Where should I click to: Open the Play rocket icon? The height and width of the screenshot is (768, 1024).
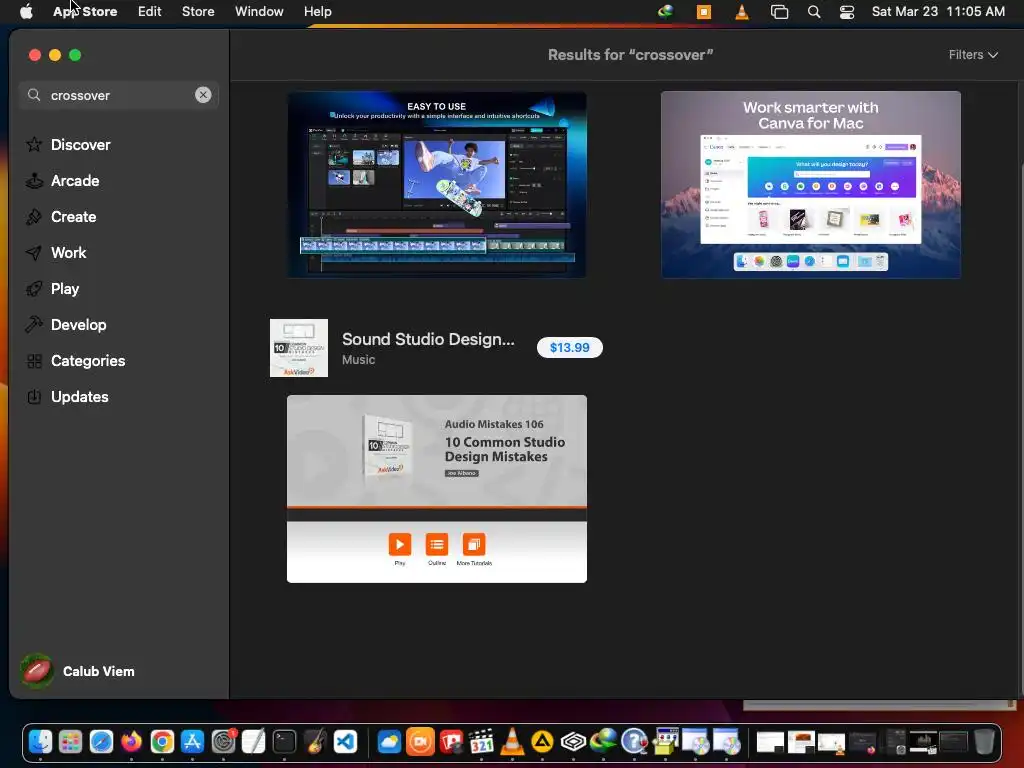pos(34,288)
